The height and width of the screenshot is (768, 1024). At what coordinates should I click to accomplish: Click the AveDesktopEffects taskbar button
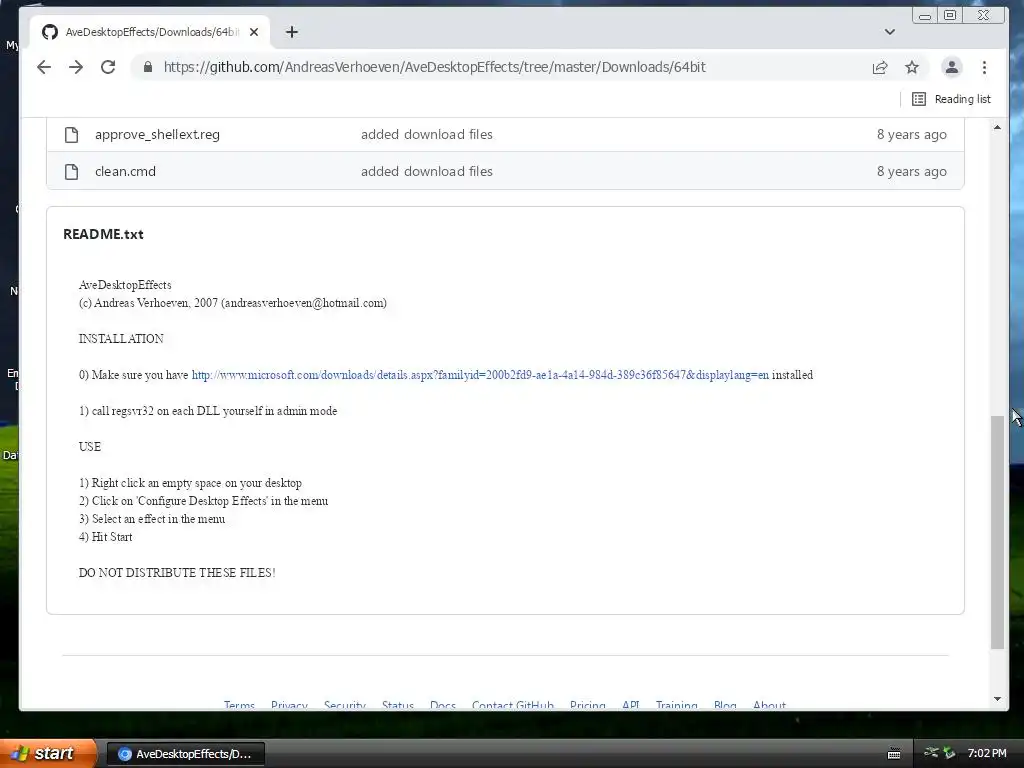(185, 754)
